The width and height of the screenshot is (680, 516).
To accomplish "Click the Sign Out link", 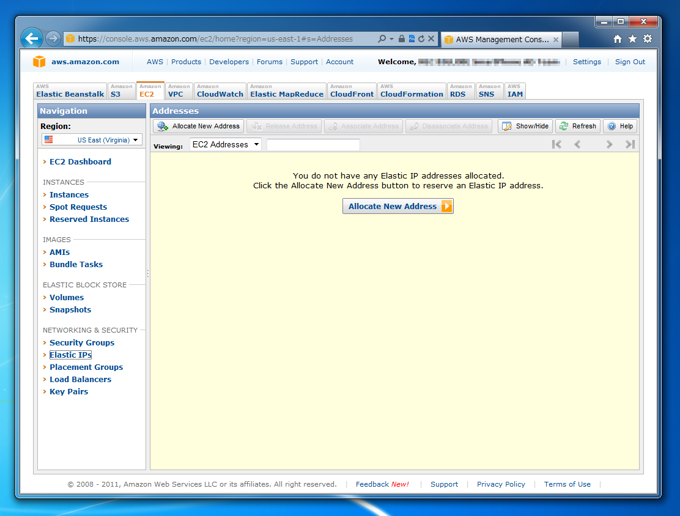I will [x=630, y=62].
